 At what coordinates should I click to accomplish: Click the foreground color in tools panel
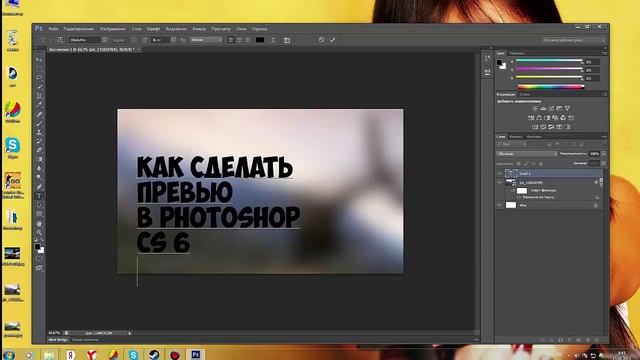tap(37, 247)
